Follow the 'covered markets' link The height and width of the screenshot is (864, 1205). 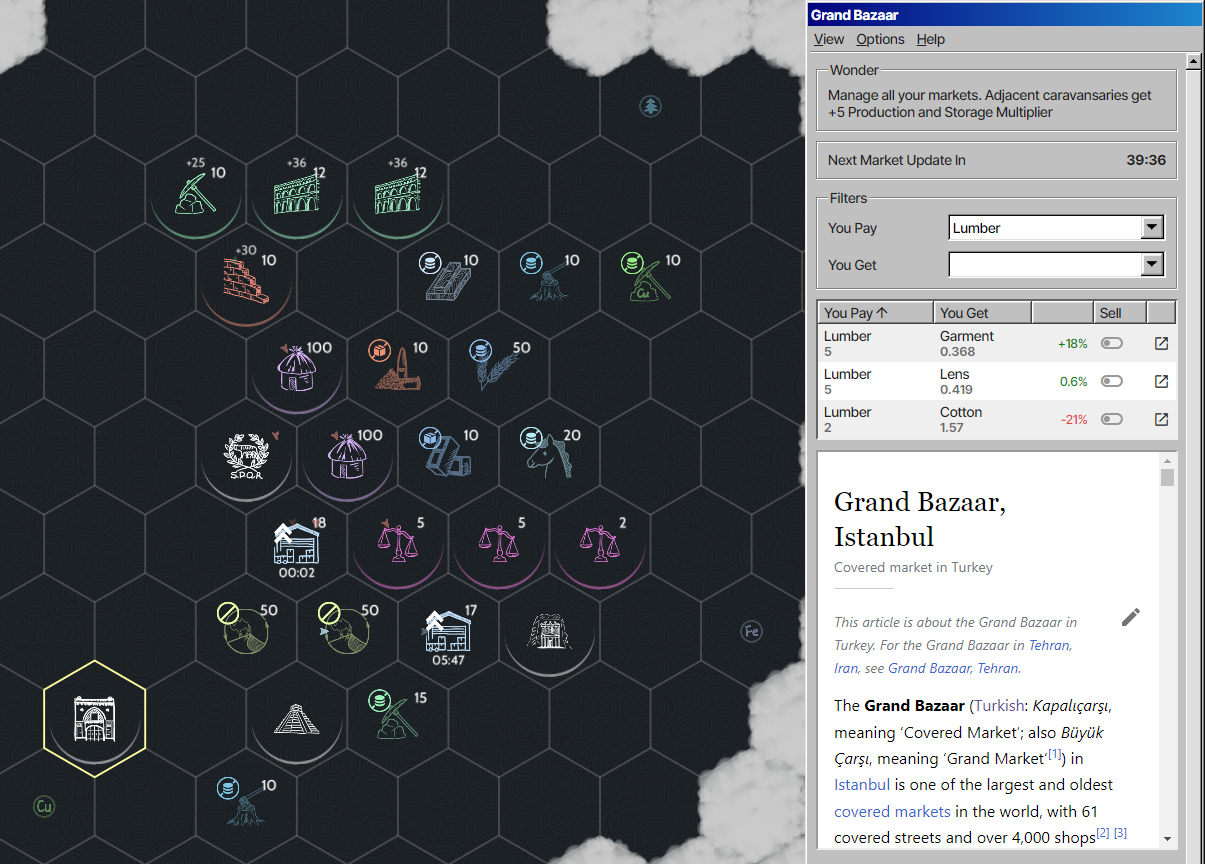click(892, 811)
